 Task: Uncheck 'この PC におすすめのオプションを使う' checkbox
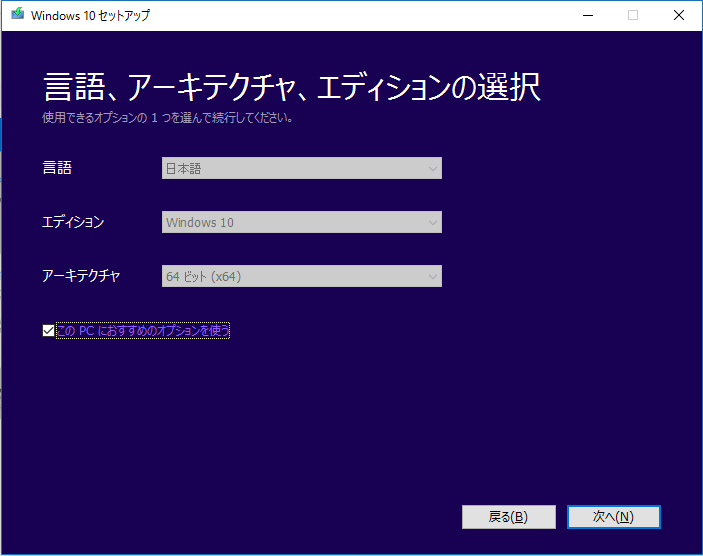coord(48,331)
